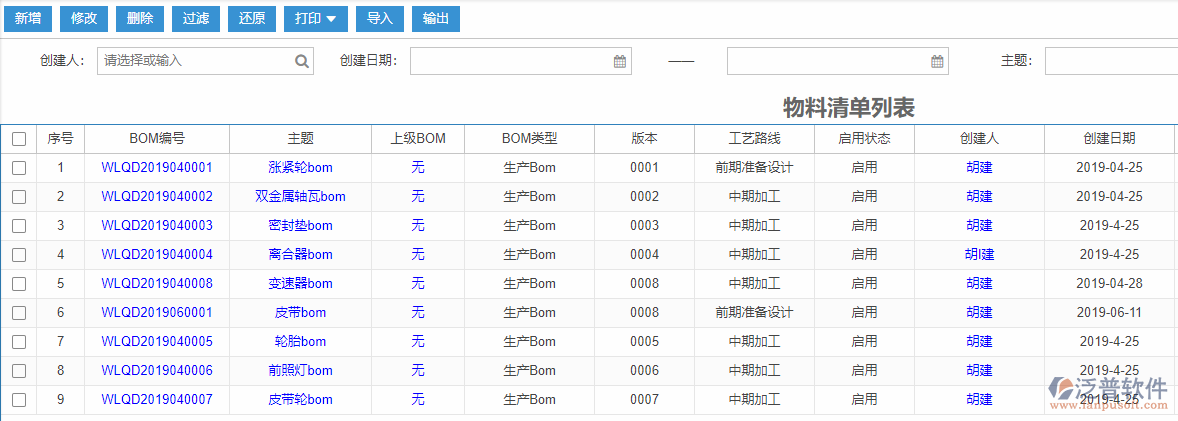Open calendar icon for end 创建日期
1178x421 pixels.
point(937,61)
